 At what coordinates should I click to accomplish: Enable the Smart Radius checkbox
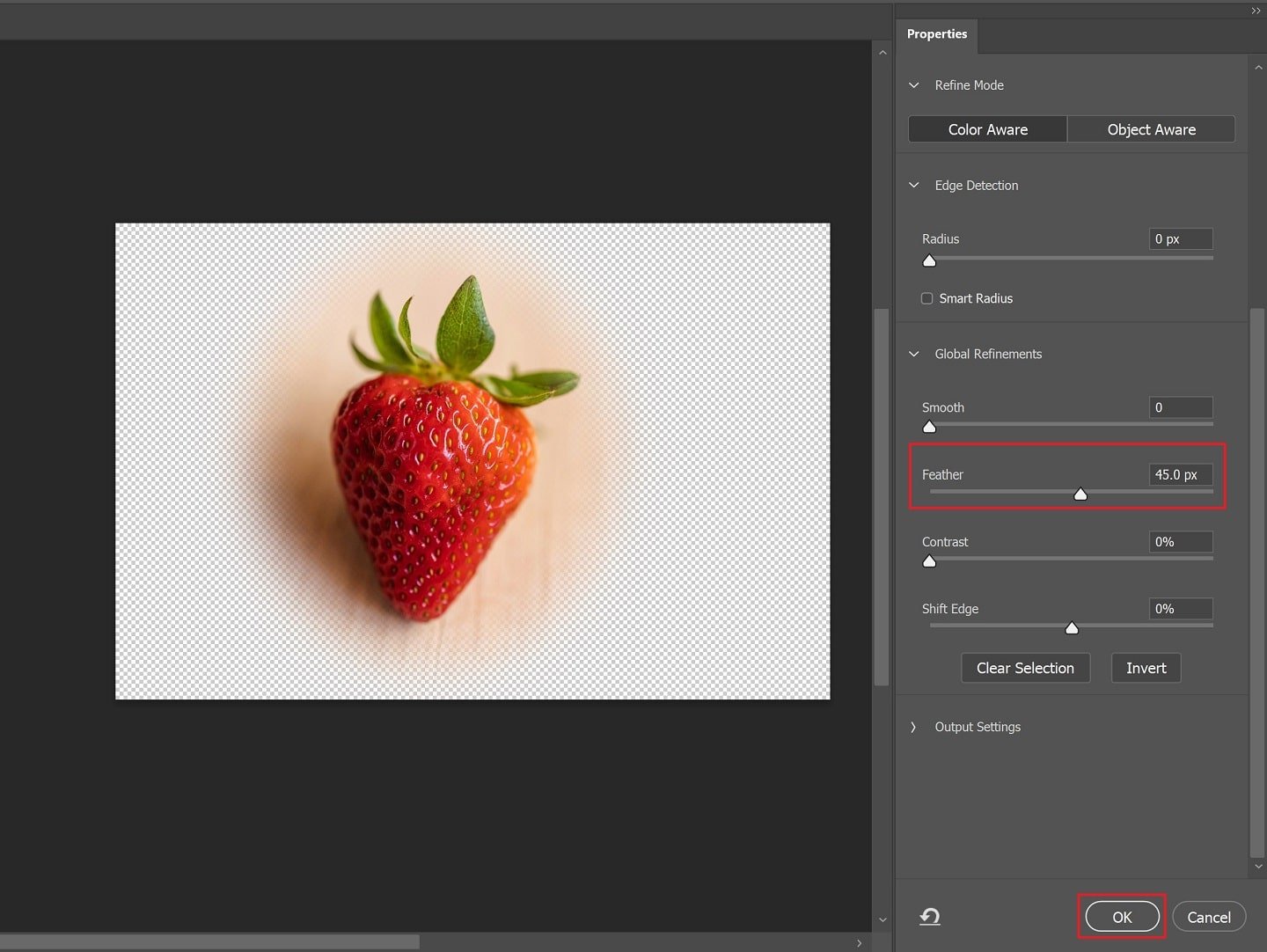927,298
